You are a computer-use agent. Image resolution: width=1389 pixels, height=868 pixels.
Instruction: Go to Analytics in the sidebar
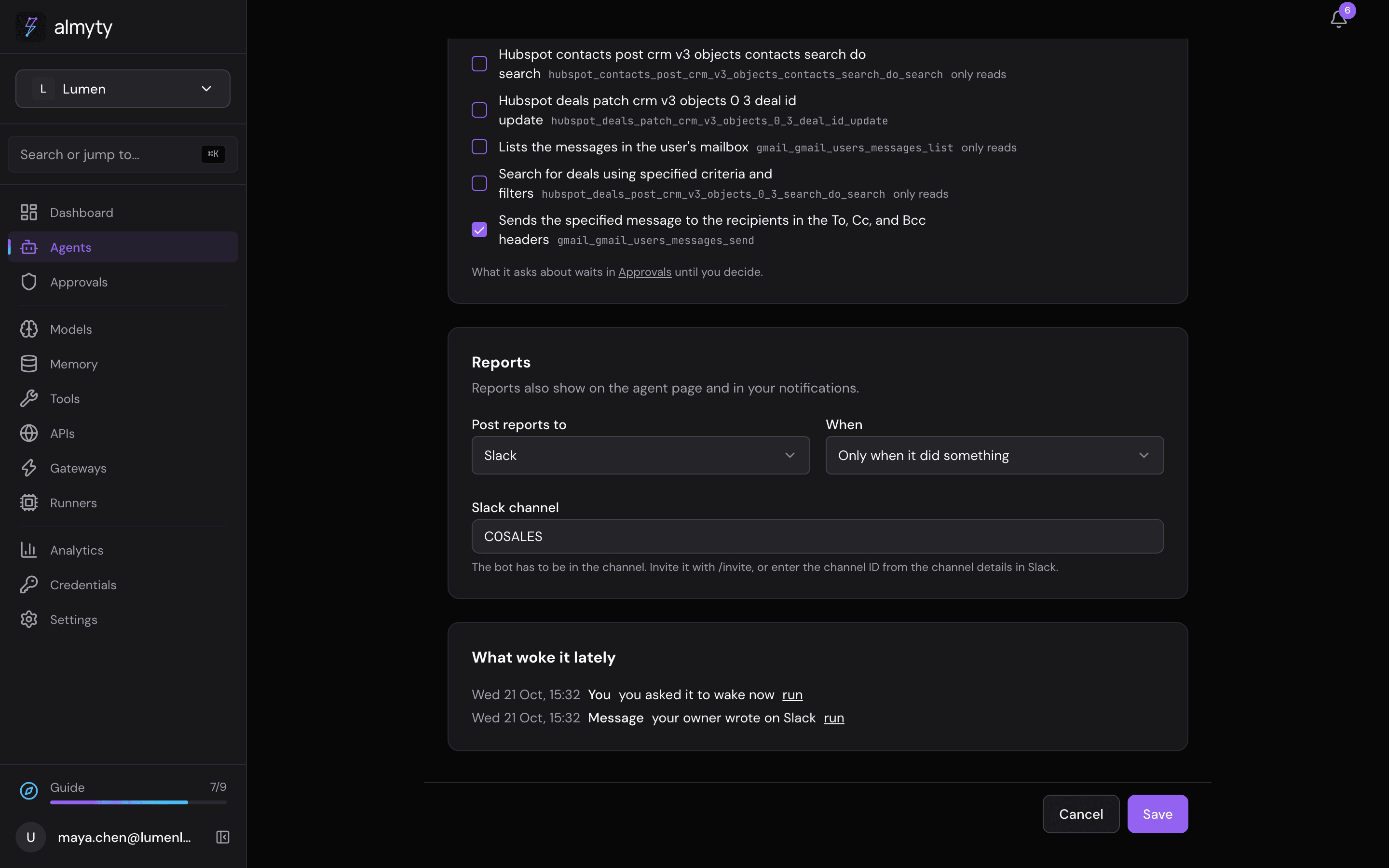[123, 550]
